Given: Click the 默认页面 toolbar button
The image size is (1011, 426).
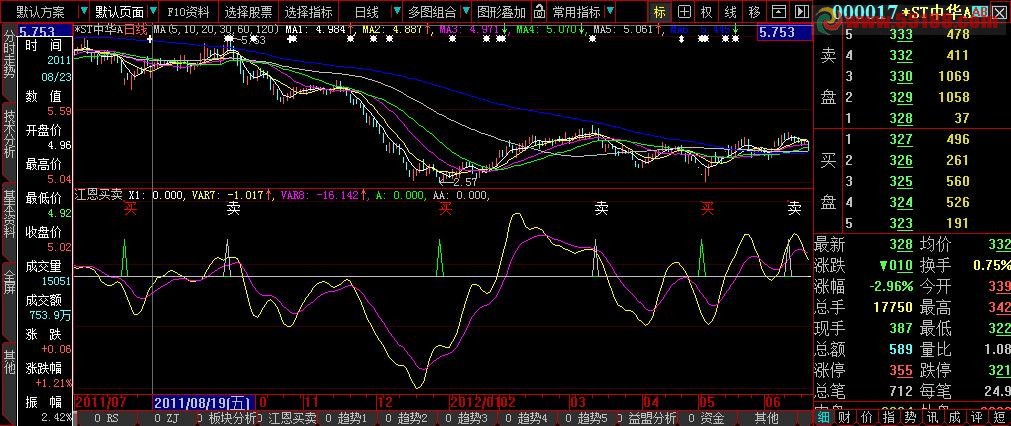Looking at the screenshot, I should 119,12.
